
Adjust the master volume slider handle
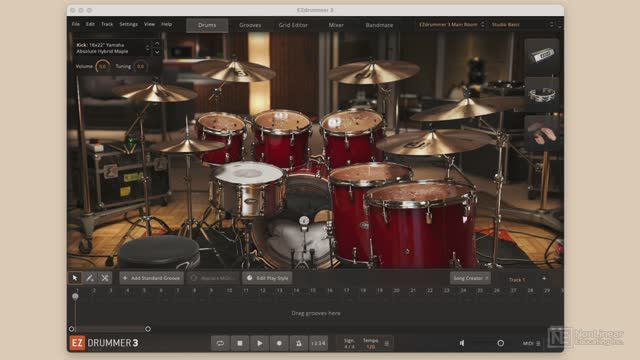pyautogui.click(x=500, y=343)
